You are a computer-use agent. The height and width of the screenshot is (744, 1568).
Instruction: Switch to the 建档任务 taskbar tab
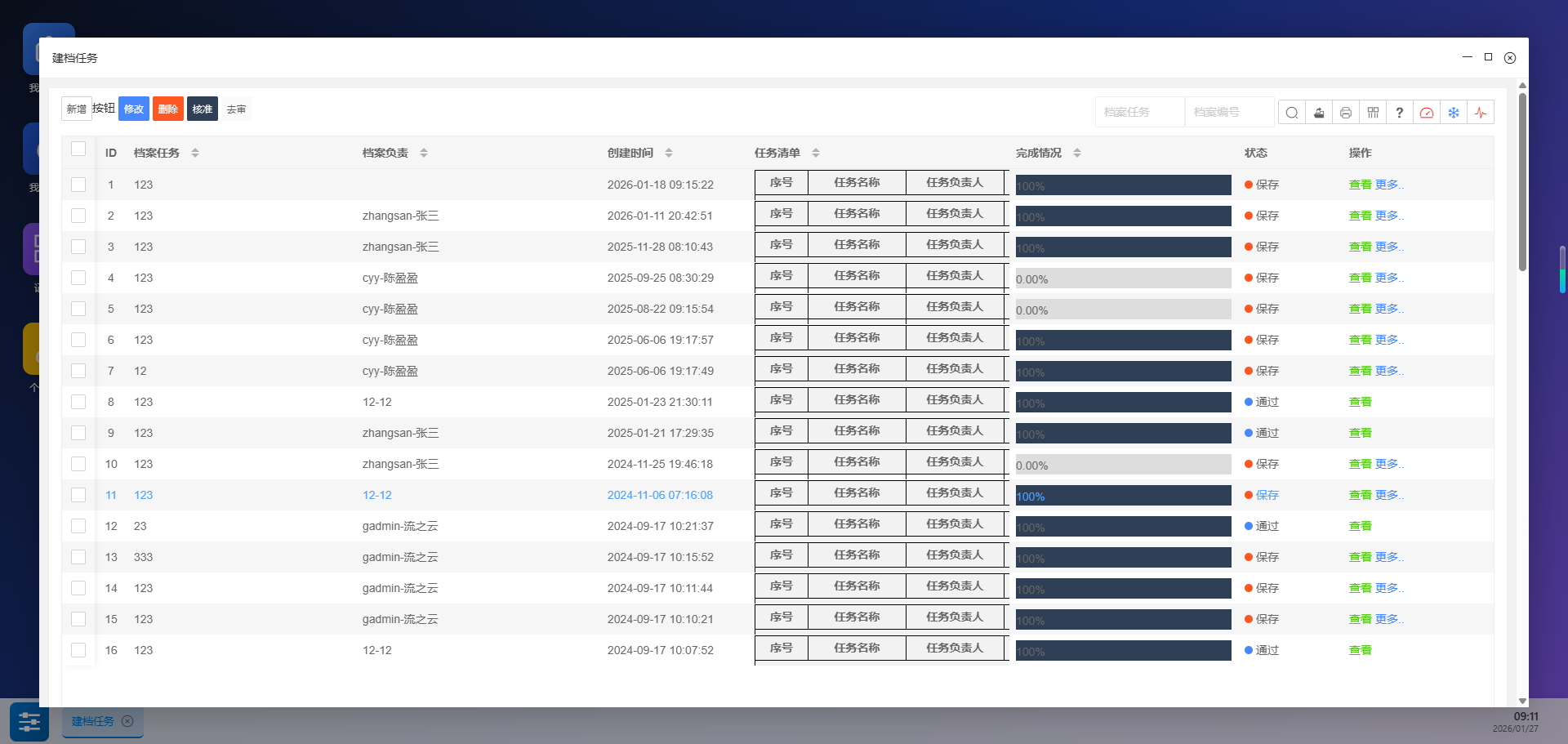click(93, 721)
